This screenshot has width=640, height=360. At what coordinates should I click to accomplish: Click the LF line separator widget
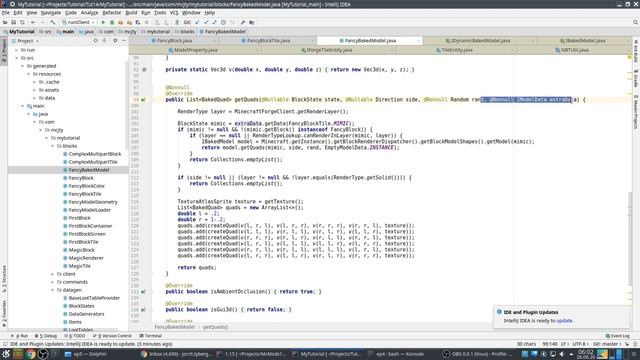click(564, 344)
